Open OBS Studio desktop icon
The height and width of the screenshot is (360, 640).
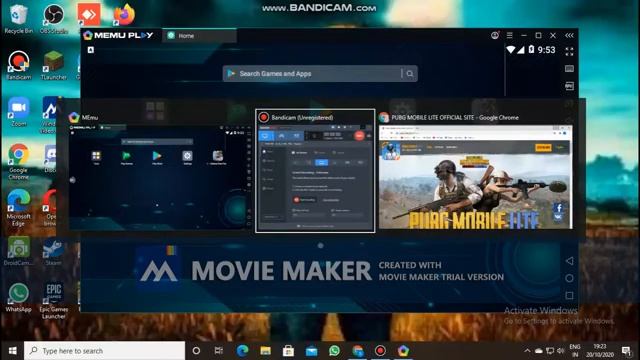coord(53,19)
